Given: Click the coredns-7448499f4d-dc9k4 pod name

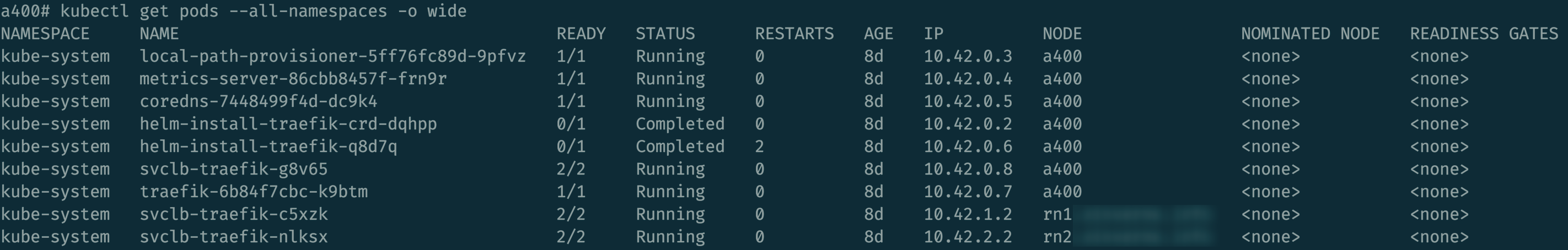Looking at the screenshot, I should point(258,101).
